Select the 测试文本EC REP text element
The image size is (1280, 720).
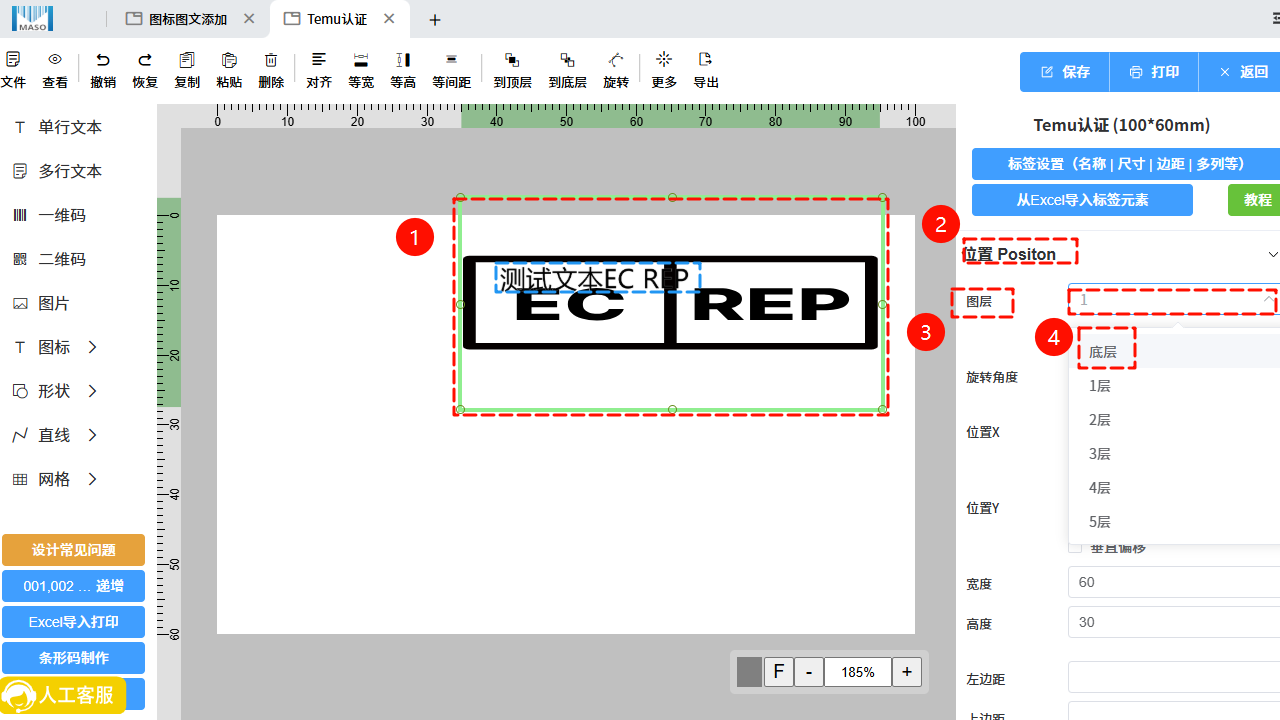(597, 277)
